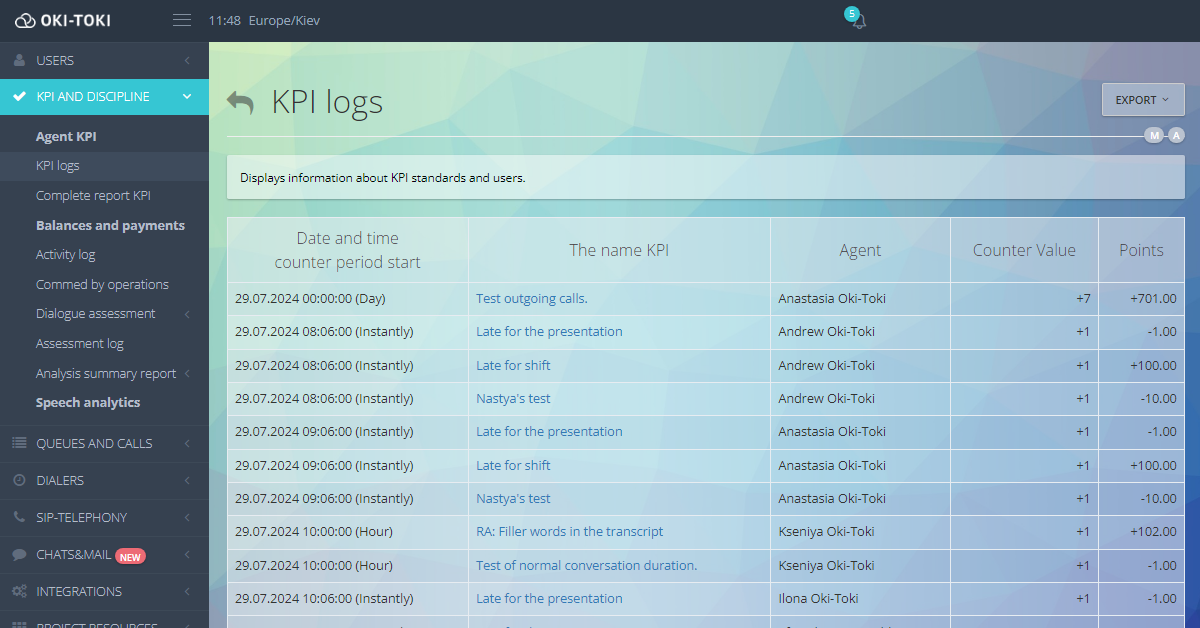Click the Dialers clock icon
This screenshot has height=628, width=1200.
coord(19,480)
